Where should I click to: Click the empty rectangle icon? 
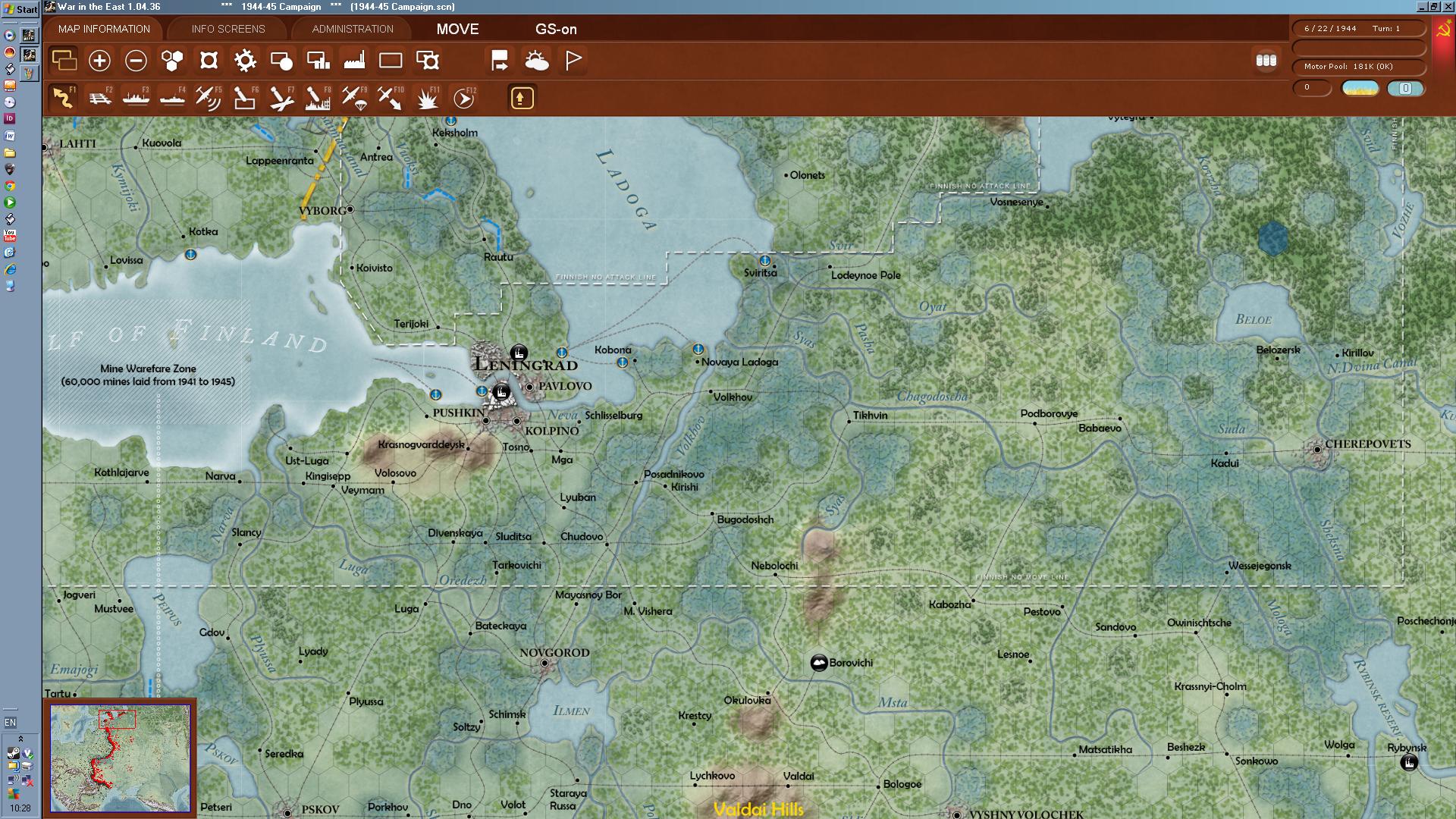coord(391,61)
